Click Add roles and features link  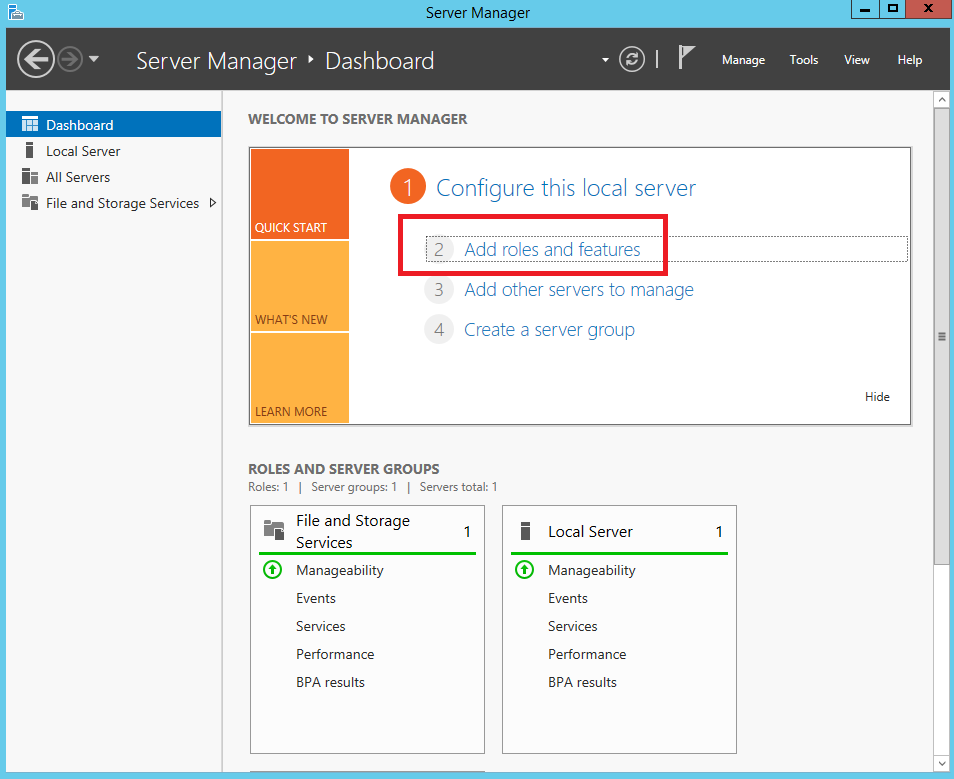point(552,250)
